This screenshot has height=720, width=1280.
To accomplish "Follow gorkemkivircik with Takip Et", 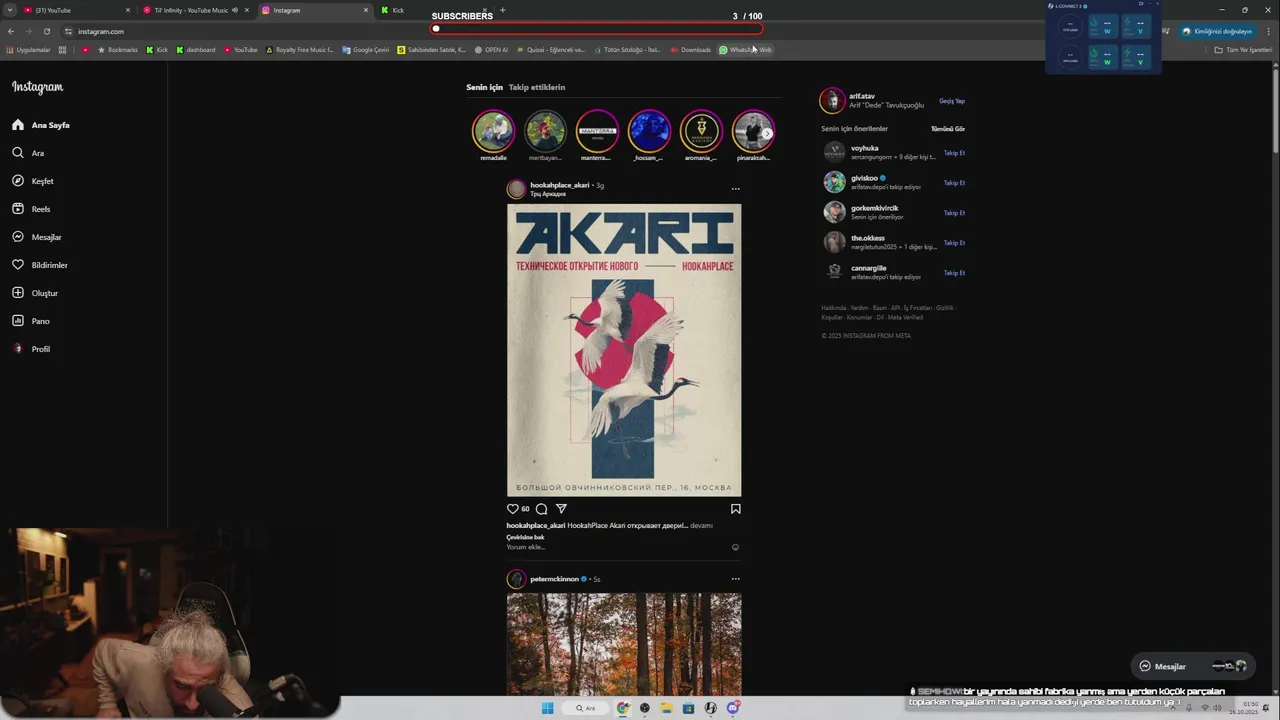I will pos(955,213).
